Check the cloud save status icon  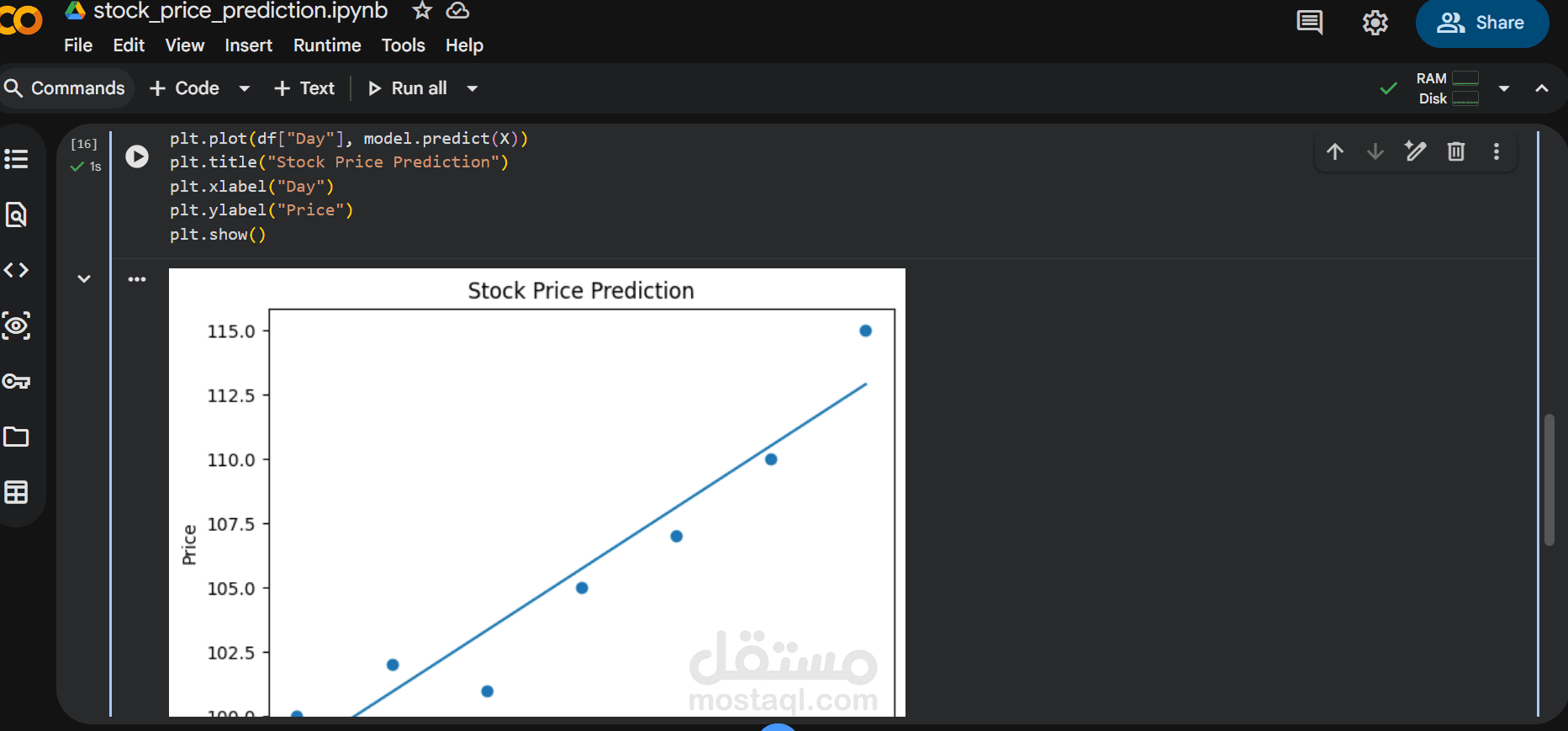click(x=457, y=11)
